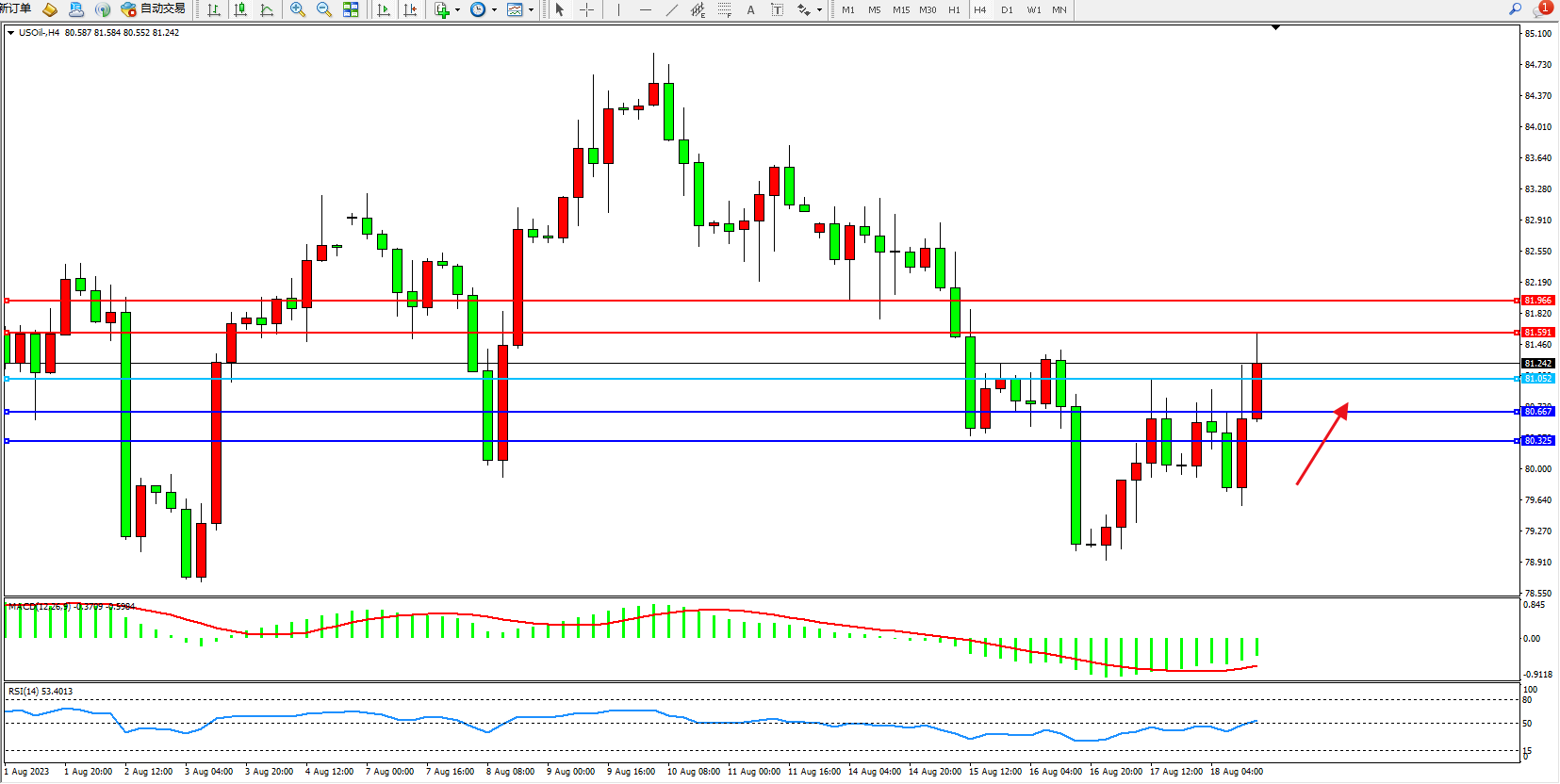Screen dimensions: 1560x784
Task: Select the draw trendline tool
Action: (671, 9)
